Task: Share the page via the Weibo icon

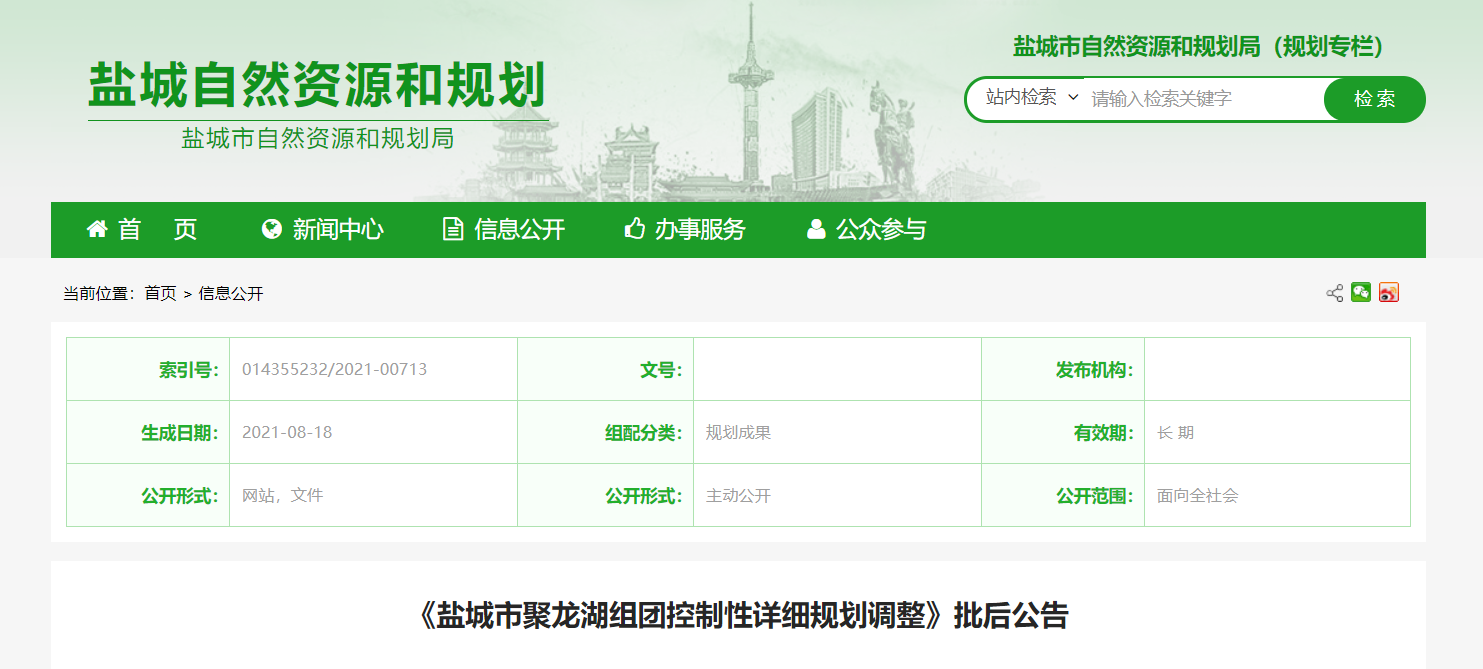Action: coord(1388,292)
